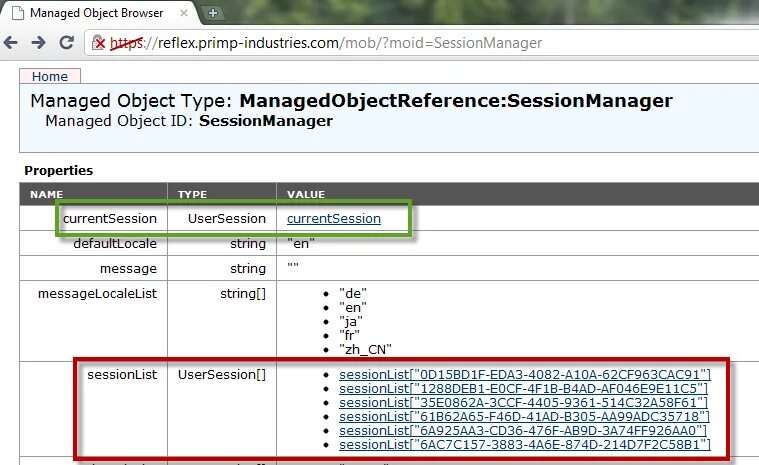Image resolution: width=759 pixels, height=465 pixels.
Task: Click the insecure HTTPS warning icon
Action: (99, 43)
